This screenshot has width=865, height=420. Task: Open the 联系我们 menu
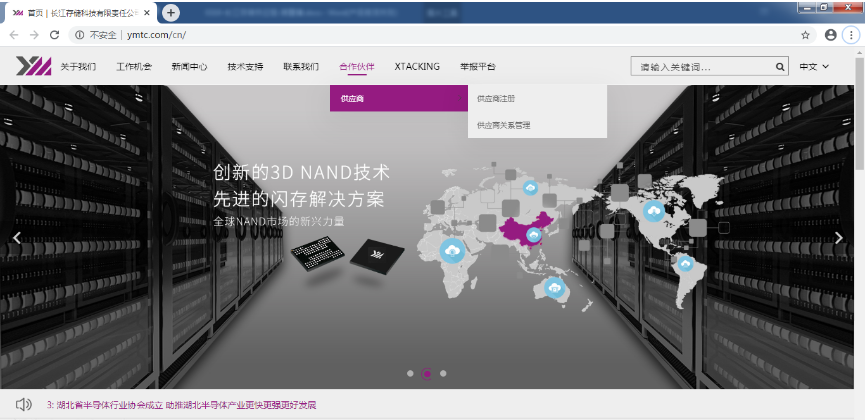pos(301,67)
